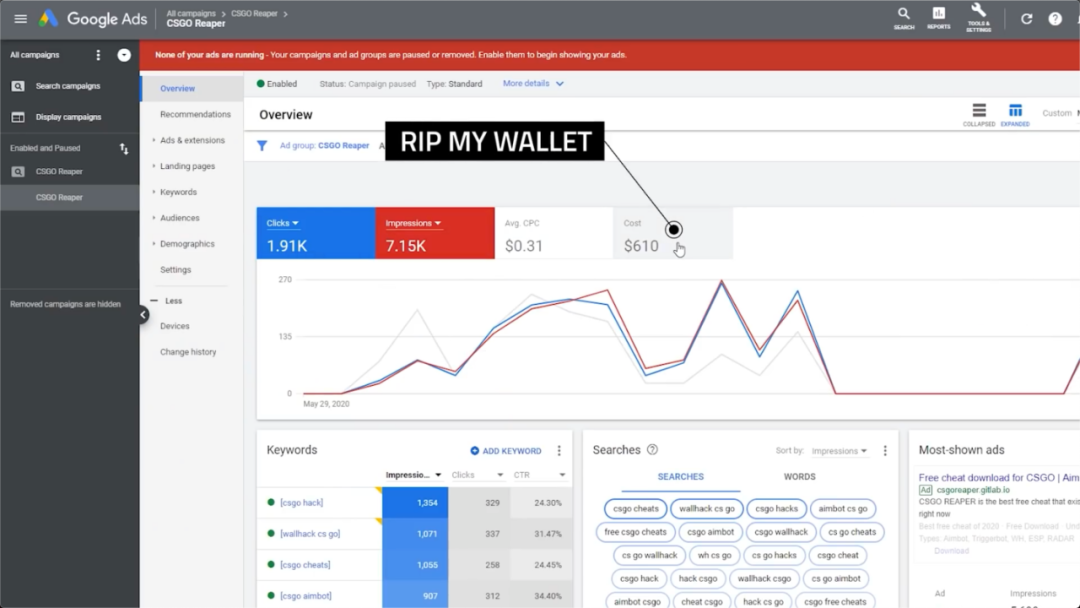Select the Avg. CPC metric card
1080x608 pixels.
554,233
